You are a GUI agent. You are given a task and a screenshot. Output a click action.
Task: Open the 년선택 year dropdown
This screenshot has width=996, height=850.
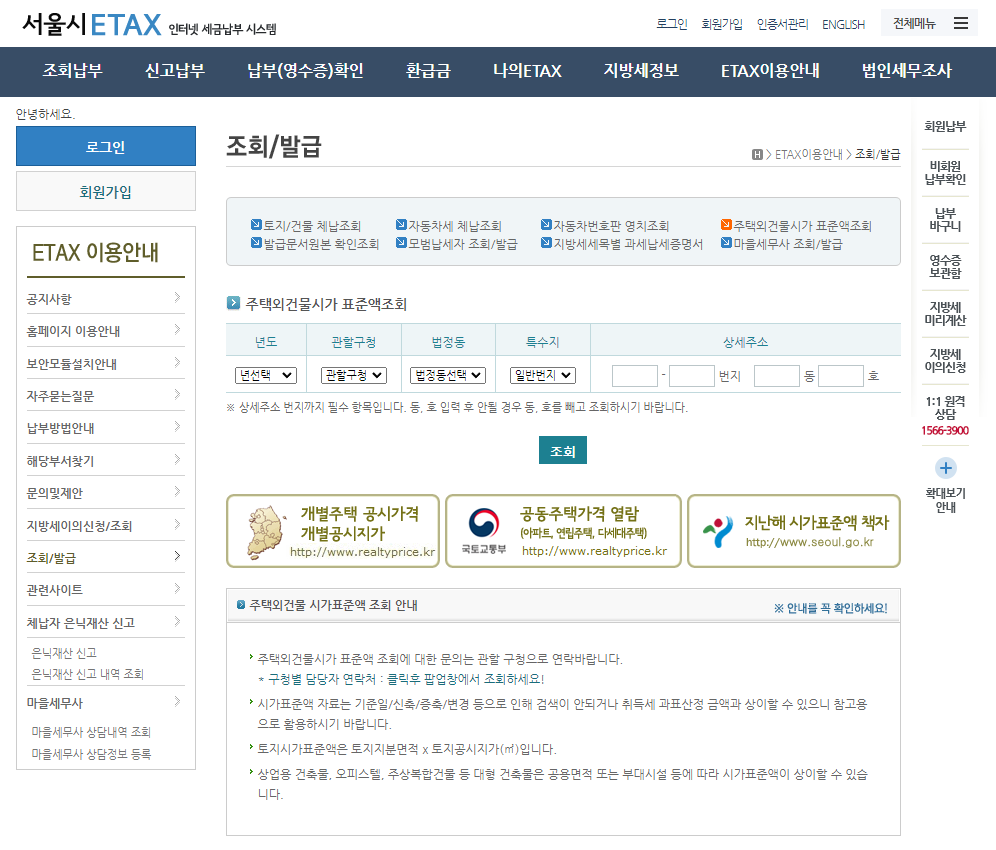[266, 375]
